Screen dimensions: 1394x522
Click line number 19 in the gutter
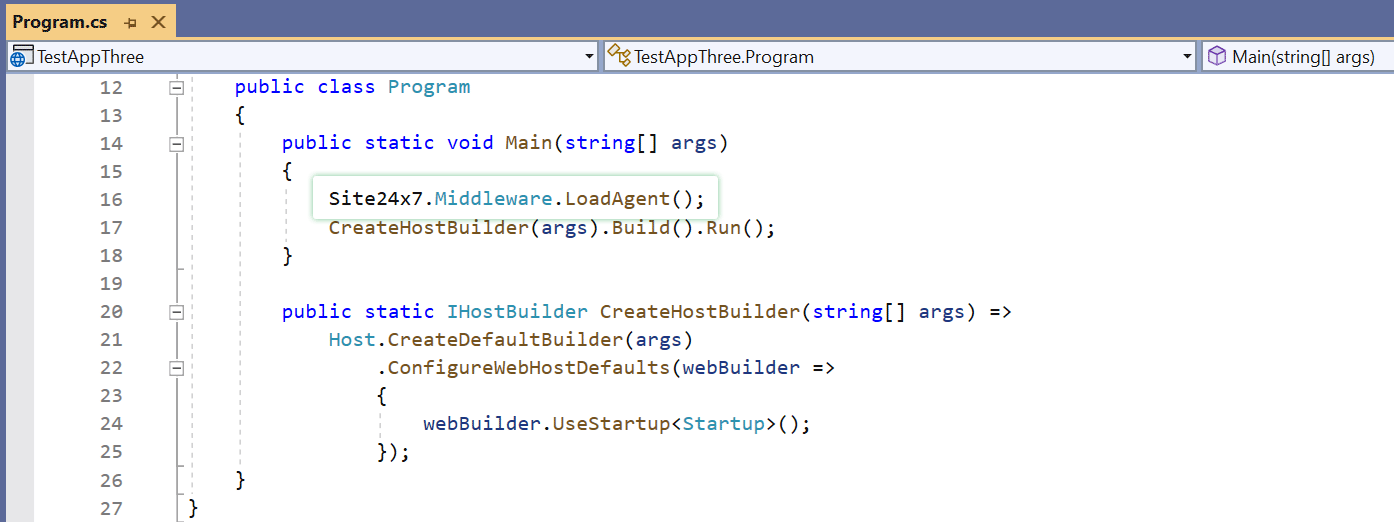[x=111, y=283]
